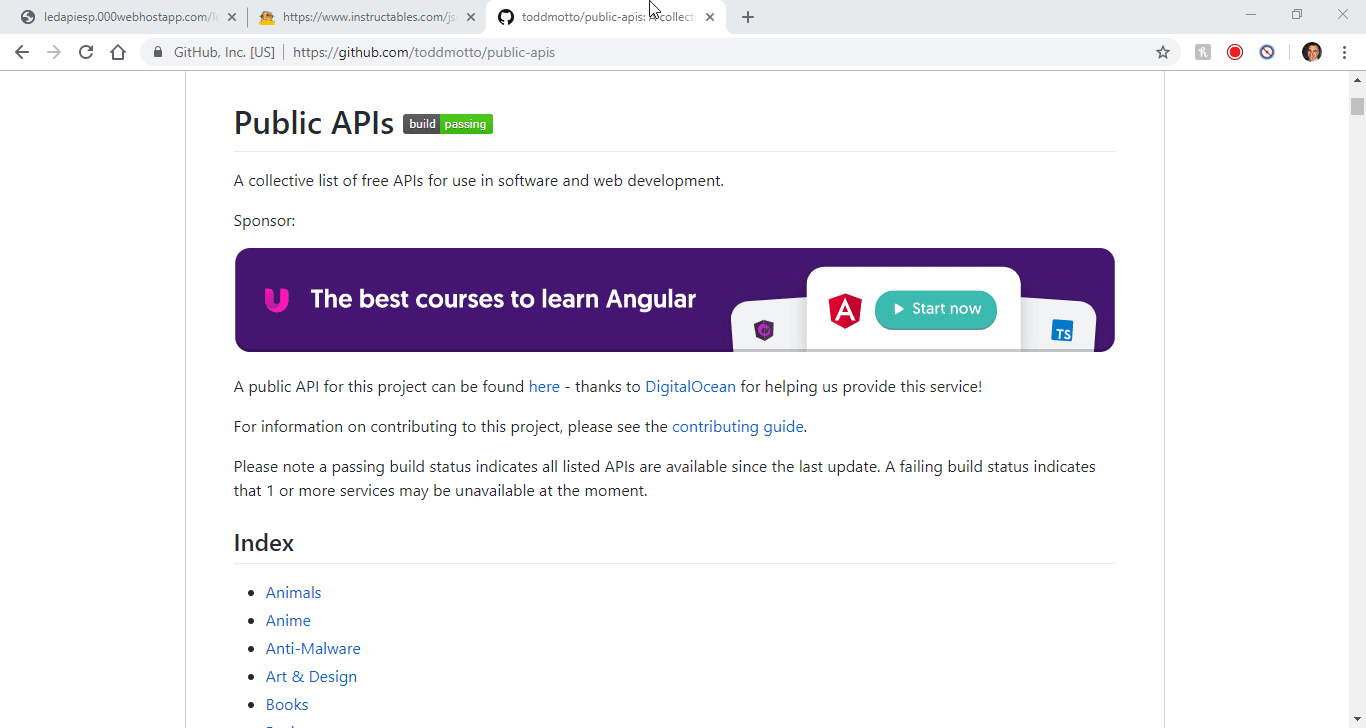
Task: Click the purple shield icon on the banner's left card
Action: [x=764, y=330]
